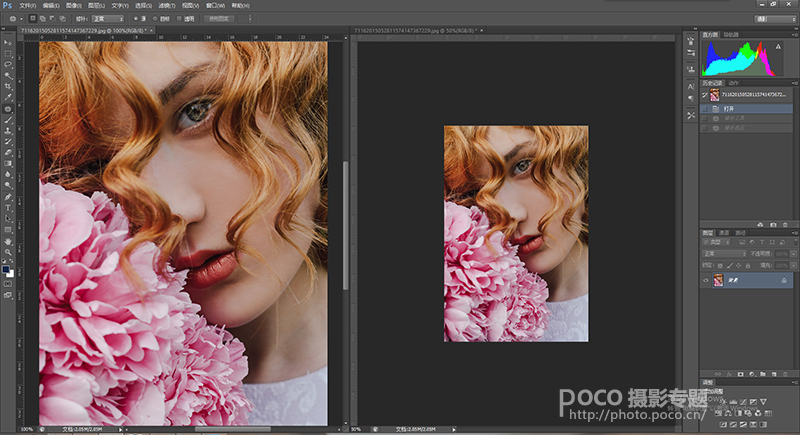Select the Brush tool

8,119
